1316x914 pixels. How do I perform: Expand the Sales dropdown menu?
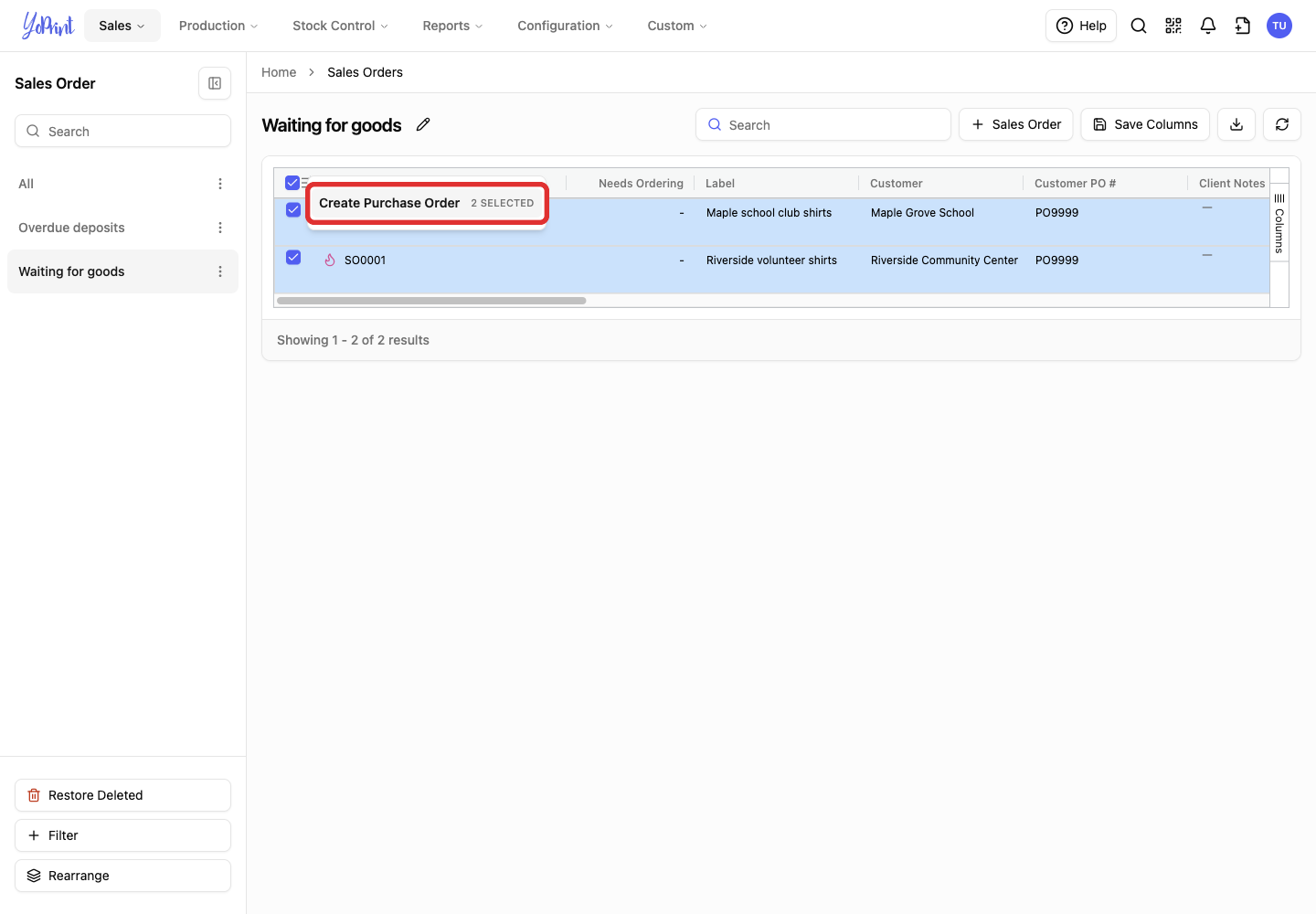122,26
